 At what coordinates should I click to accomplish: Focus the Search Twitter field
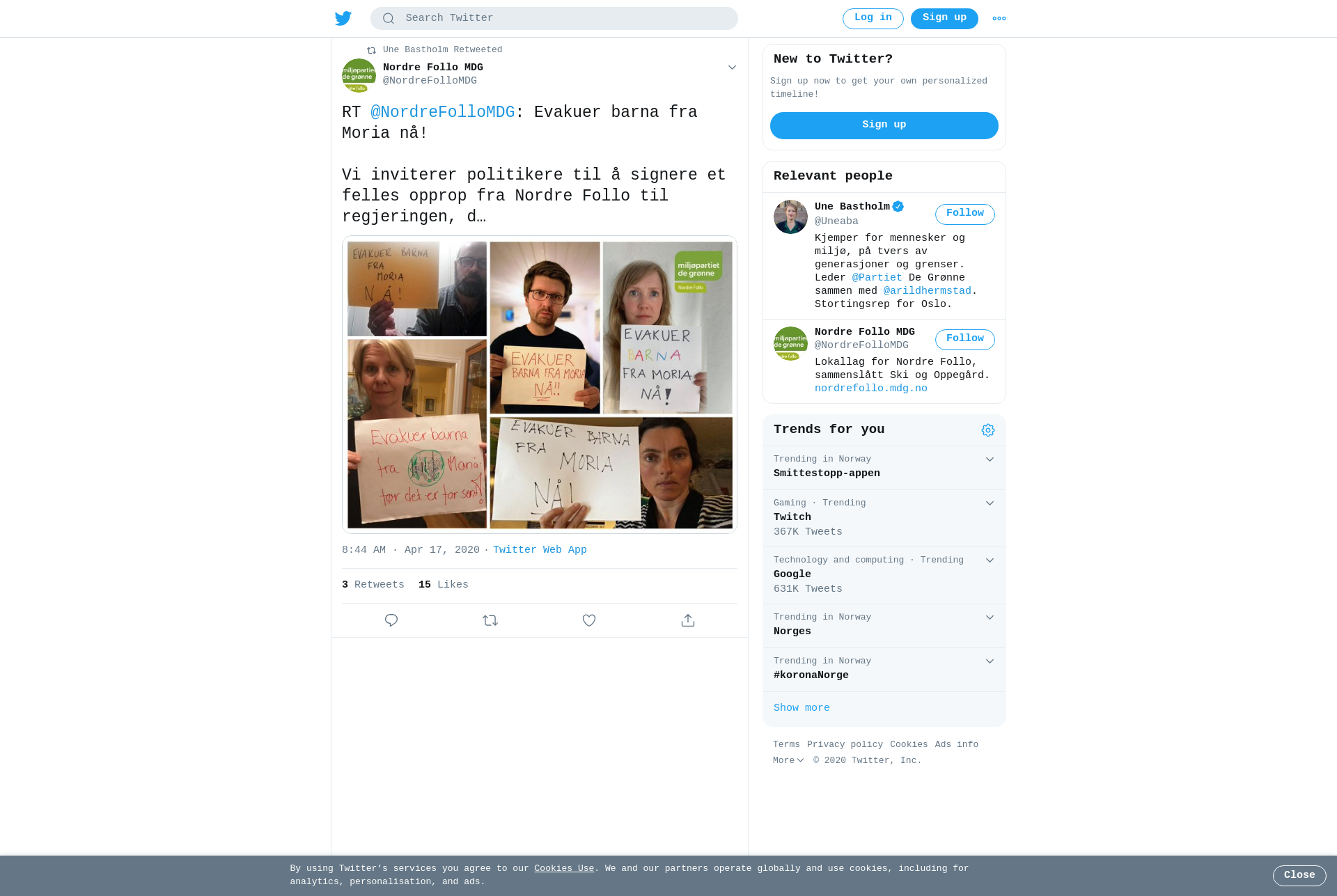(554, 19)
